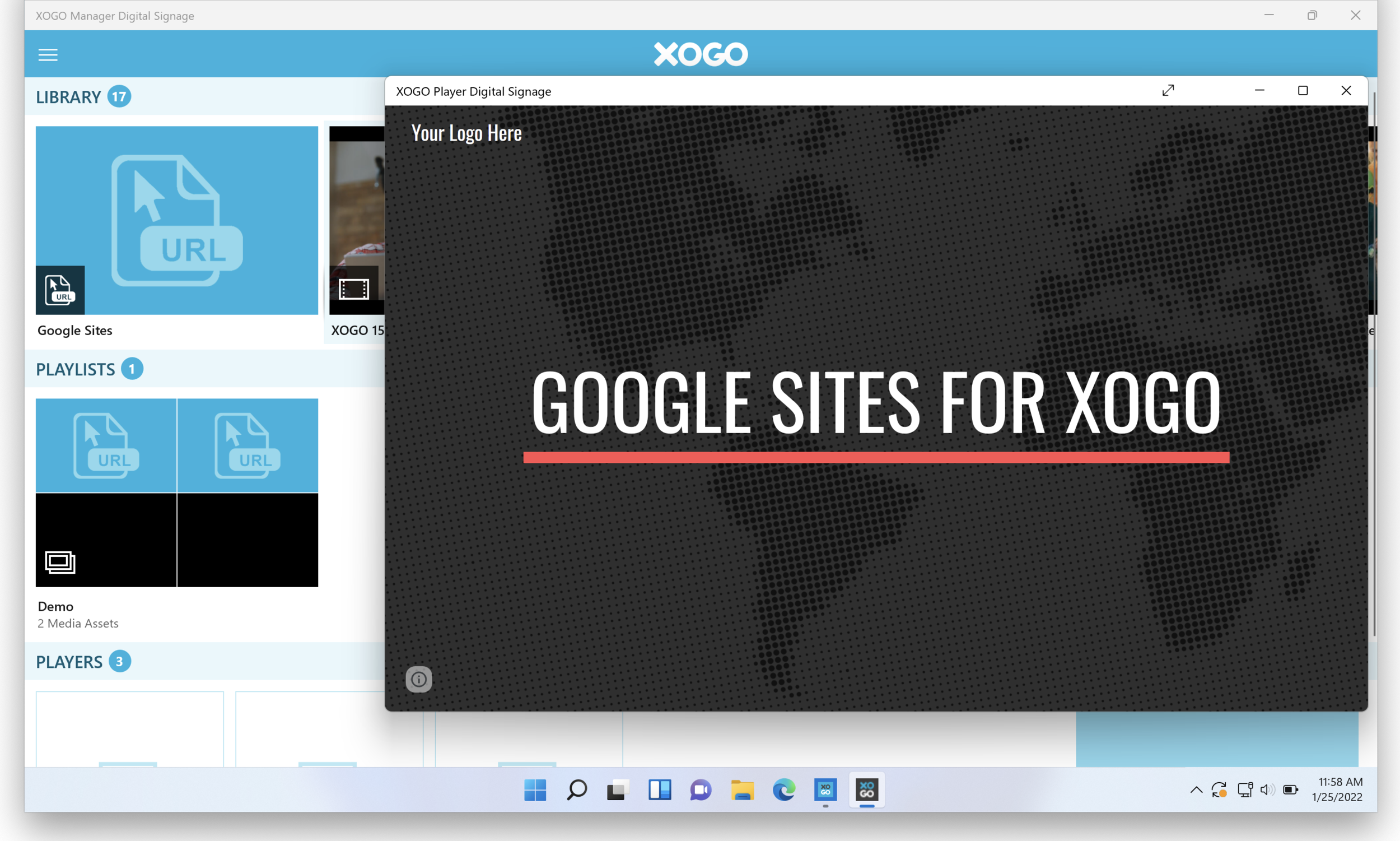Open the LIBRARY section header
Screen dimensions: 1400x841
click(68, 97)
